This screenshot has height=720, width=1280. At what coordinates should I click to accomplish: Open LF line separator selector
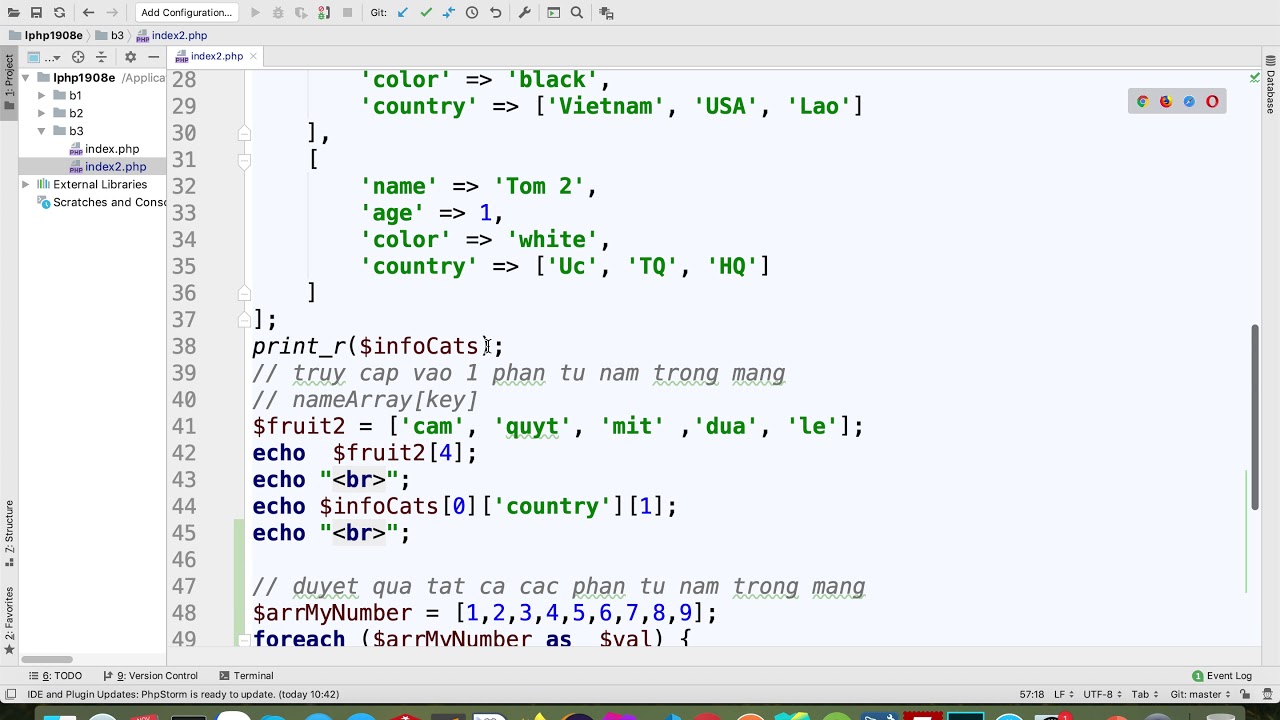tap(1064, 694)
